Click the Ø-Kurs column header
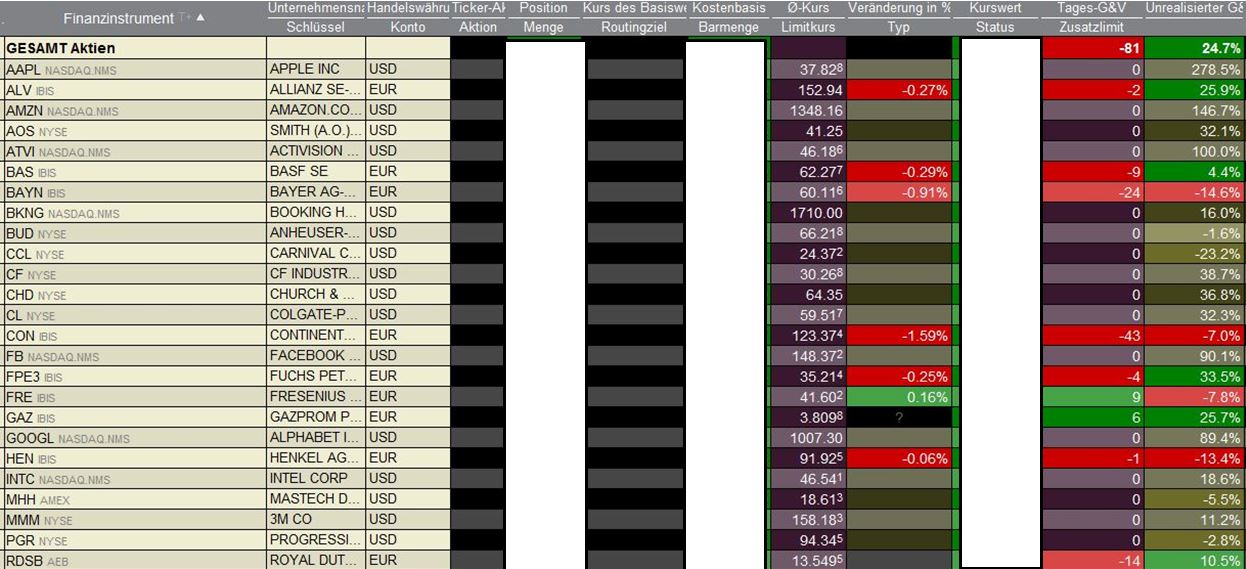 808,8
